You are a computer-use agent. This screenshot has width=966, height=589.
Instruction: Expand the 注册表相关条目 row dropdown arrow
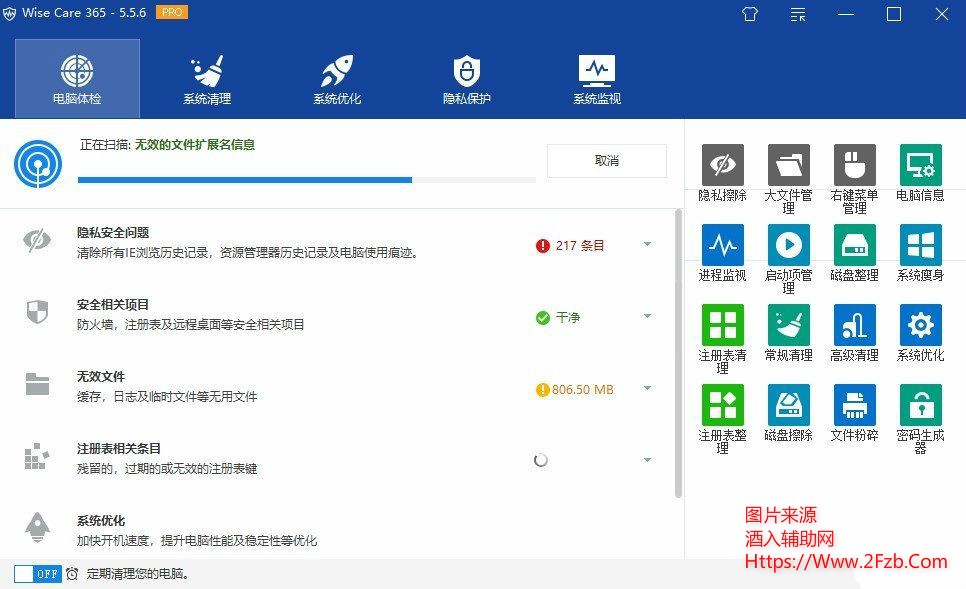[x=647, y=461]
